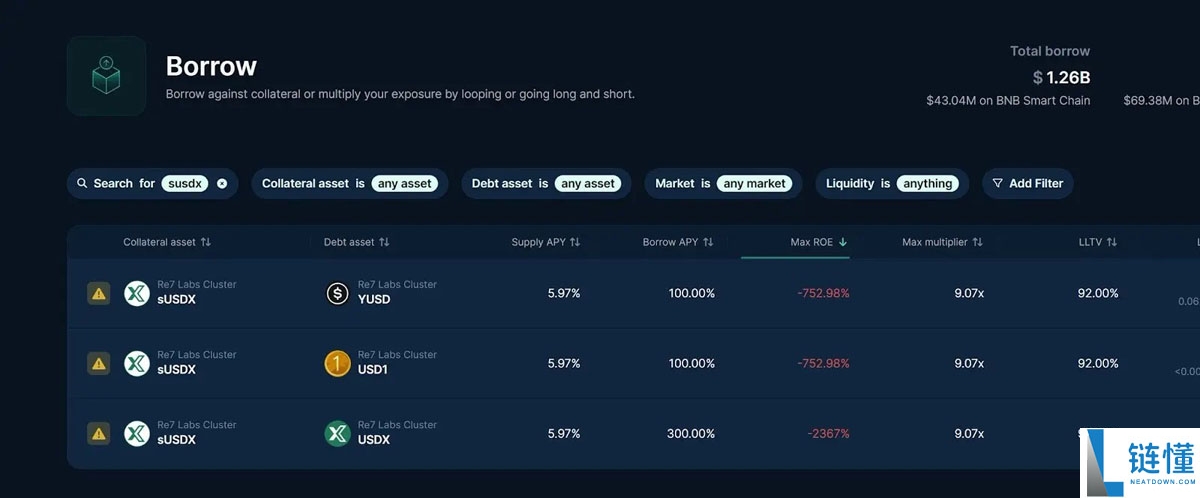Click the USDX debt token icon

(338, 434)
